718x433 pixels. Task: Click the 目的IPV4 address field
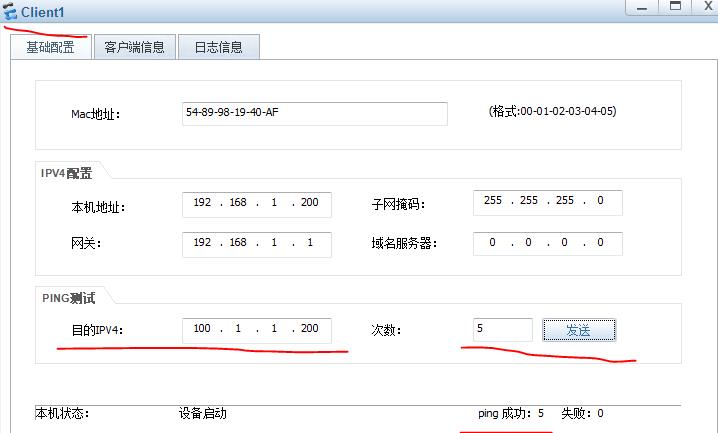pos(256,330)
